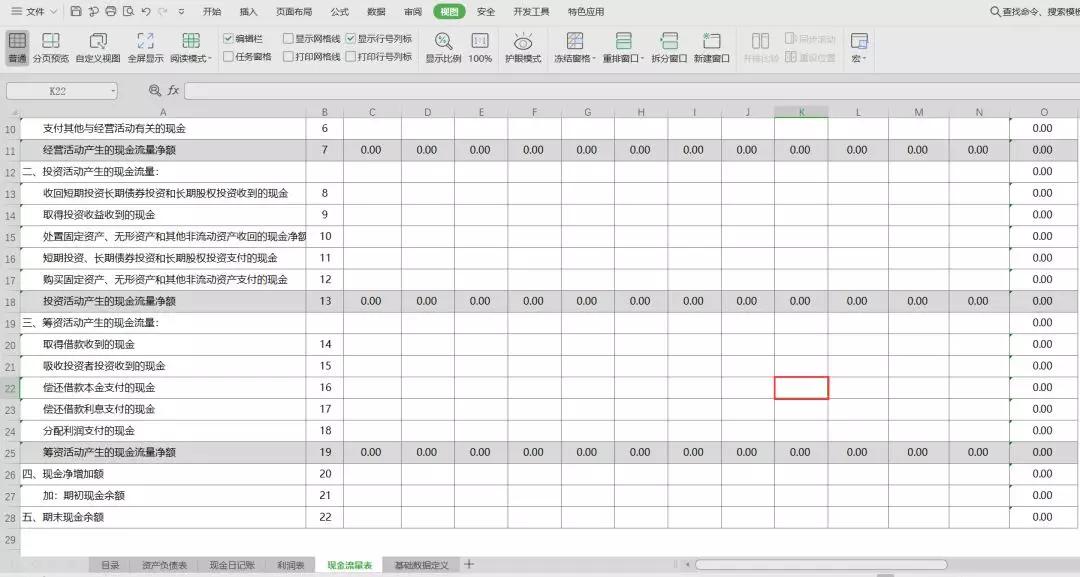Switch to the 现金日记账 sheet tab
This screenshot has height=577, width=1080.
pyautogui.click(x=232, y=565)
